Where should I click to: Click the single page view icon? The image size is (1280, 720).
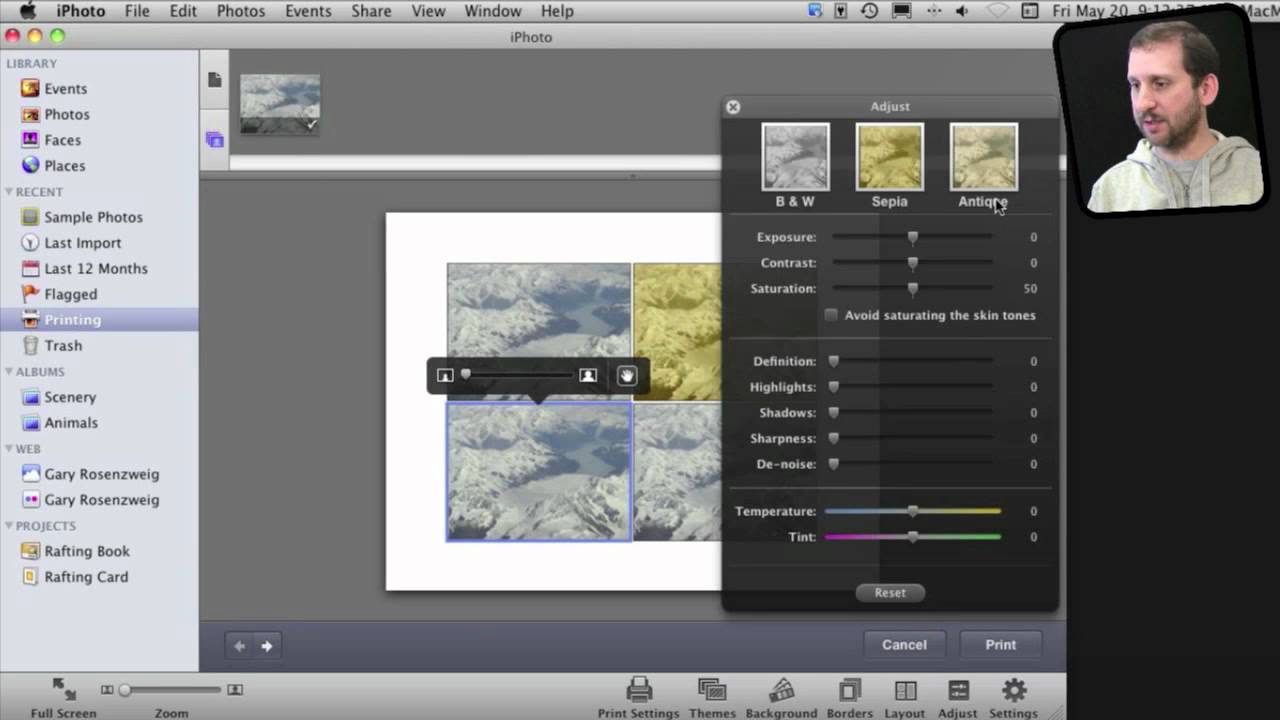[x=215, y=80]
